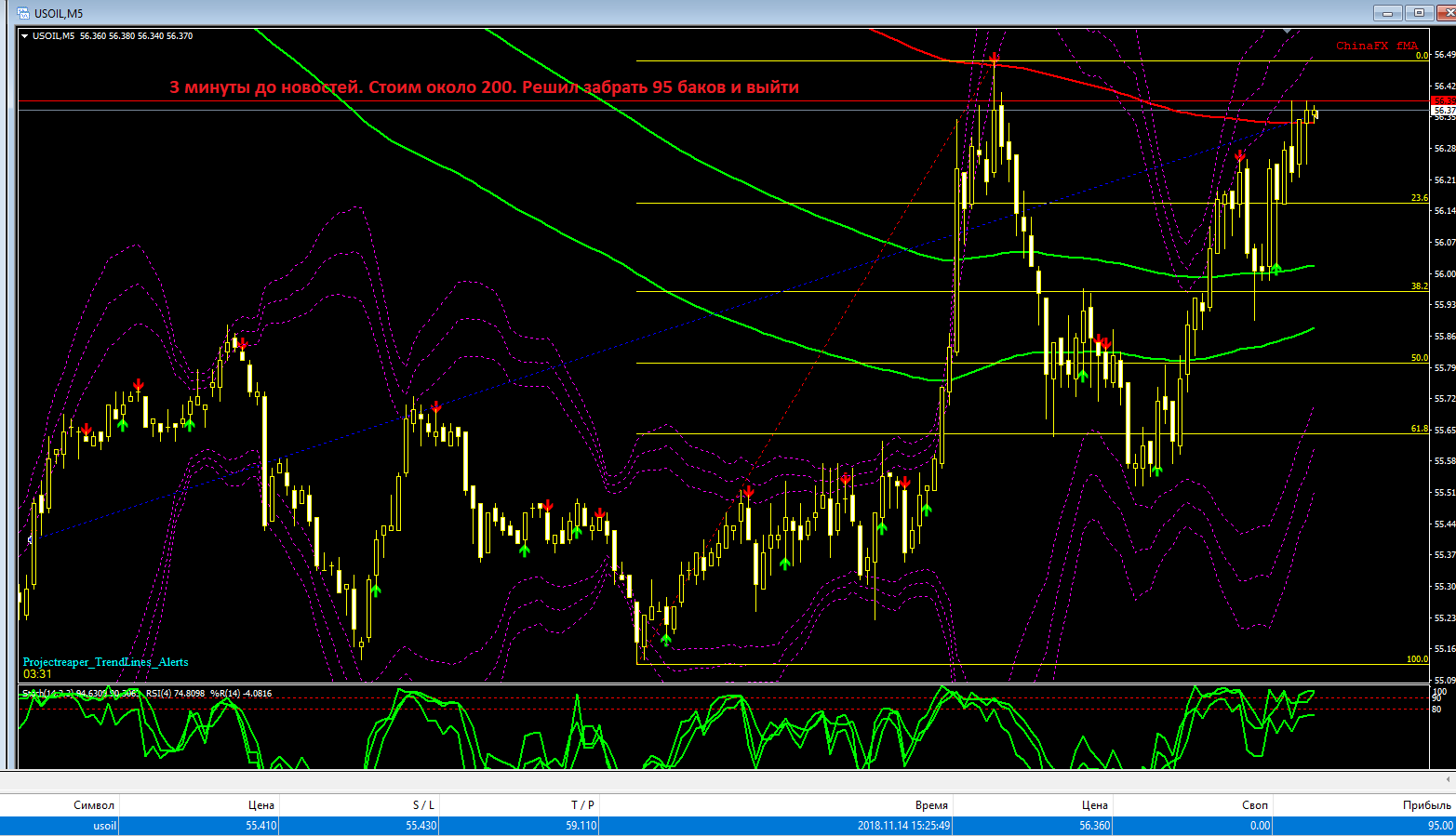
Task: Click the chart shift triangle marker
Action: point(1287,32)
